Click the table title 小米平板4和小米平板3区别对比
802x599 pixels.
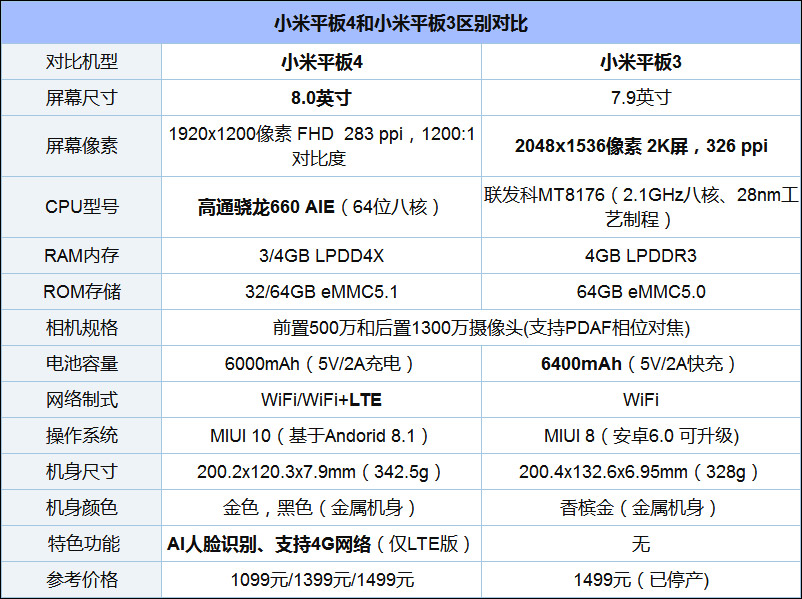click(x=401, y=24)
